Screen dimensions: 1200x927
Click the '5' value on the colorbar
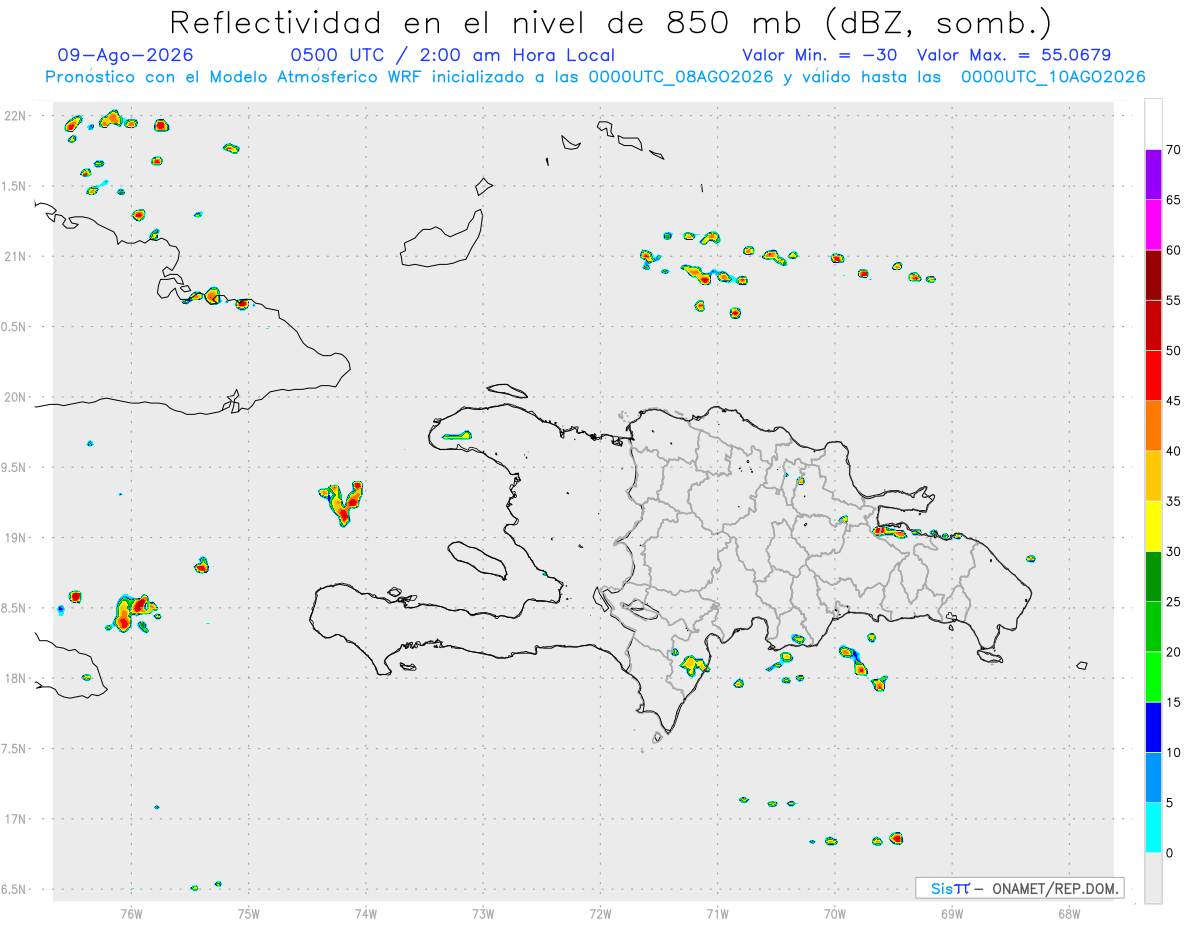tap(1169, 803)
